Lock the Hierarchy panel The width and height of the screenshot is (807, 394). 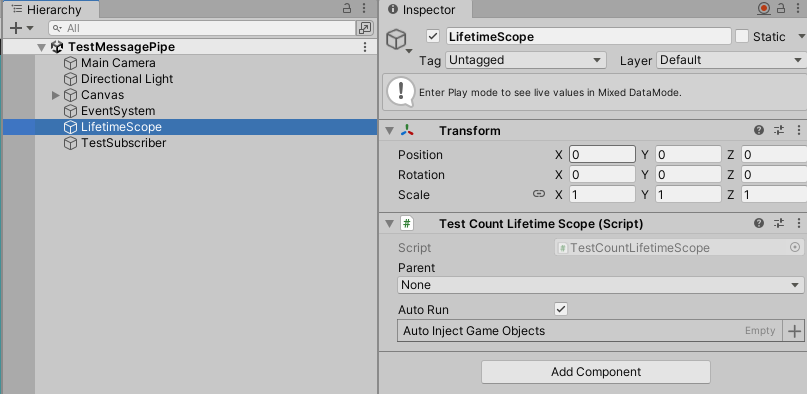pos(347,8)
